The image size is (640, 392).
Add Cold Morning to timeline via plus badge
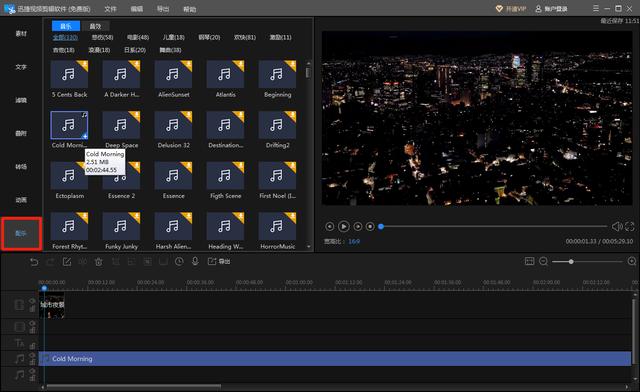click(x=84, y=136)
